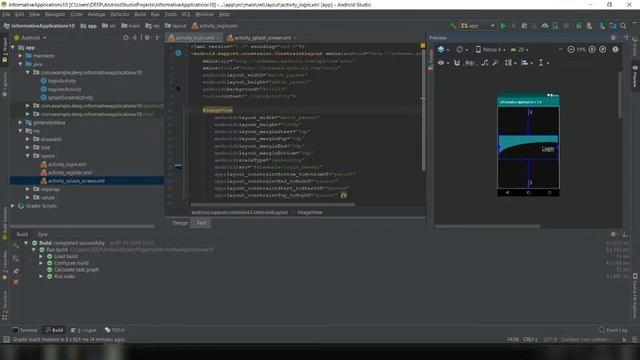Open the Event Log button
The width and height of the screenshot is (640, 360).
click(613, 330)
